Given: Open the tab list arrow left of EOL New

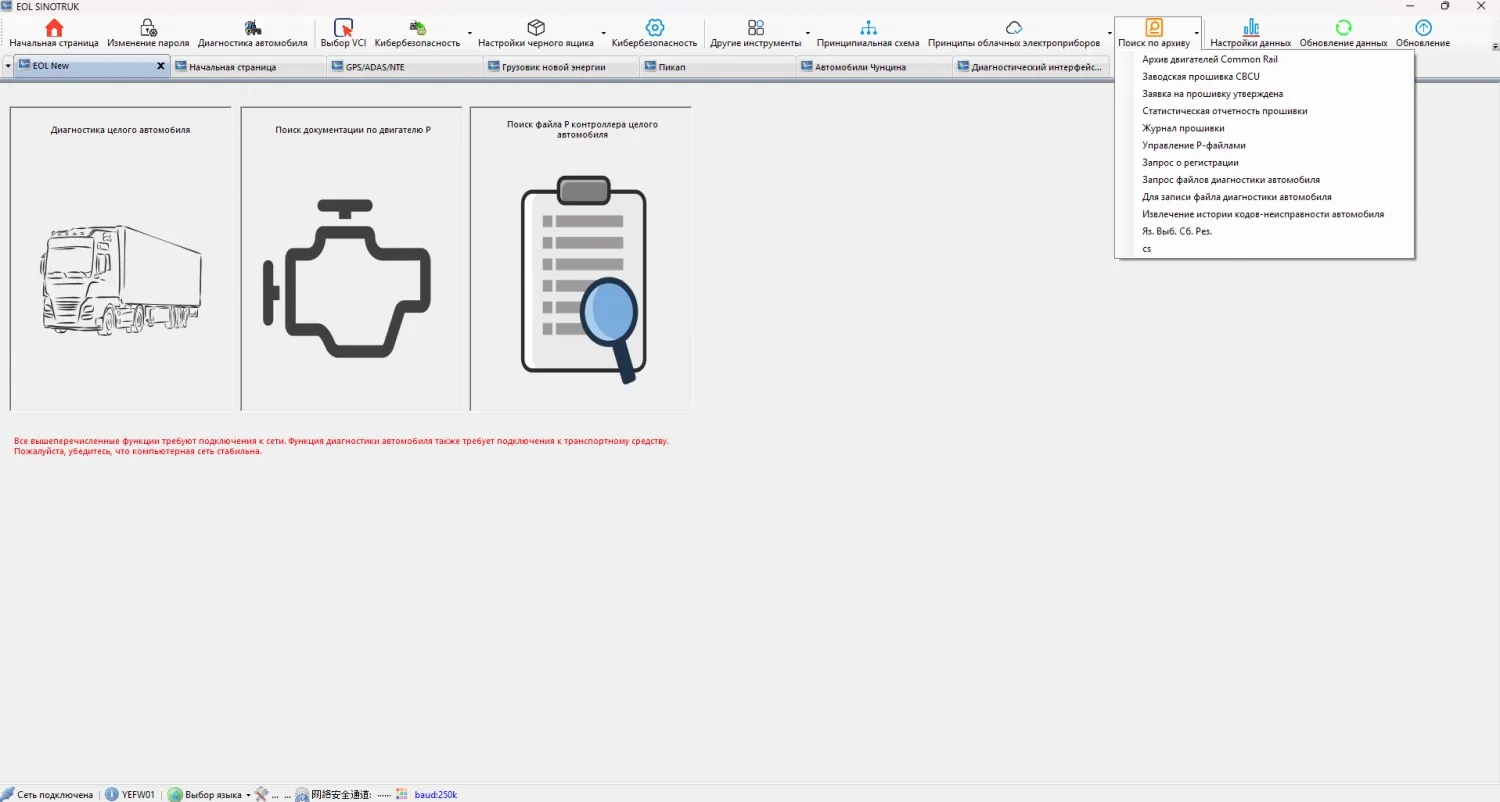Looking at the screenshot, I should coord(8,66).
